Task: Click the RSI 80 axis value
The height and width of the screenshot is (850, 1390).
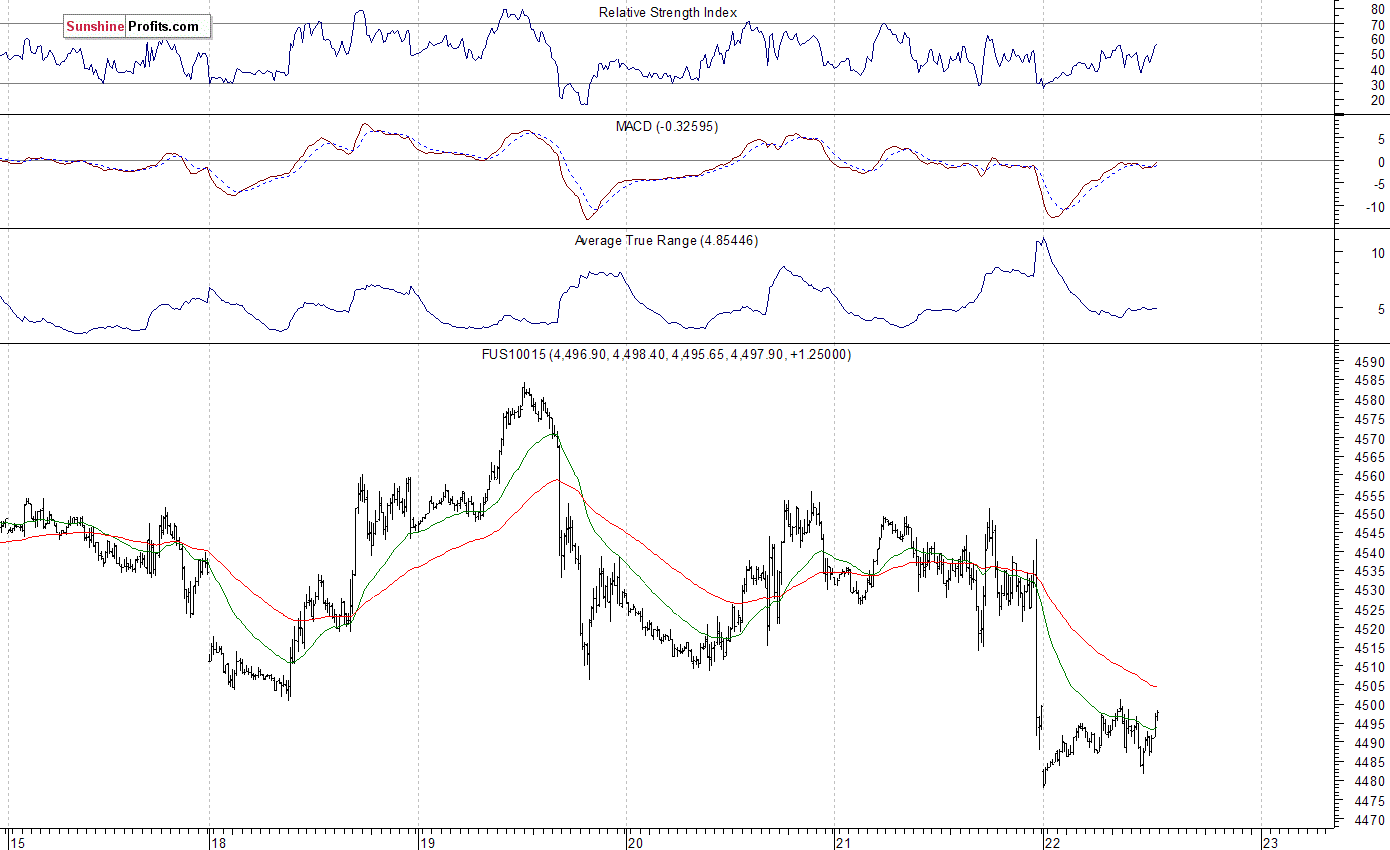Action: point(1377,10)
